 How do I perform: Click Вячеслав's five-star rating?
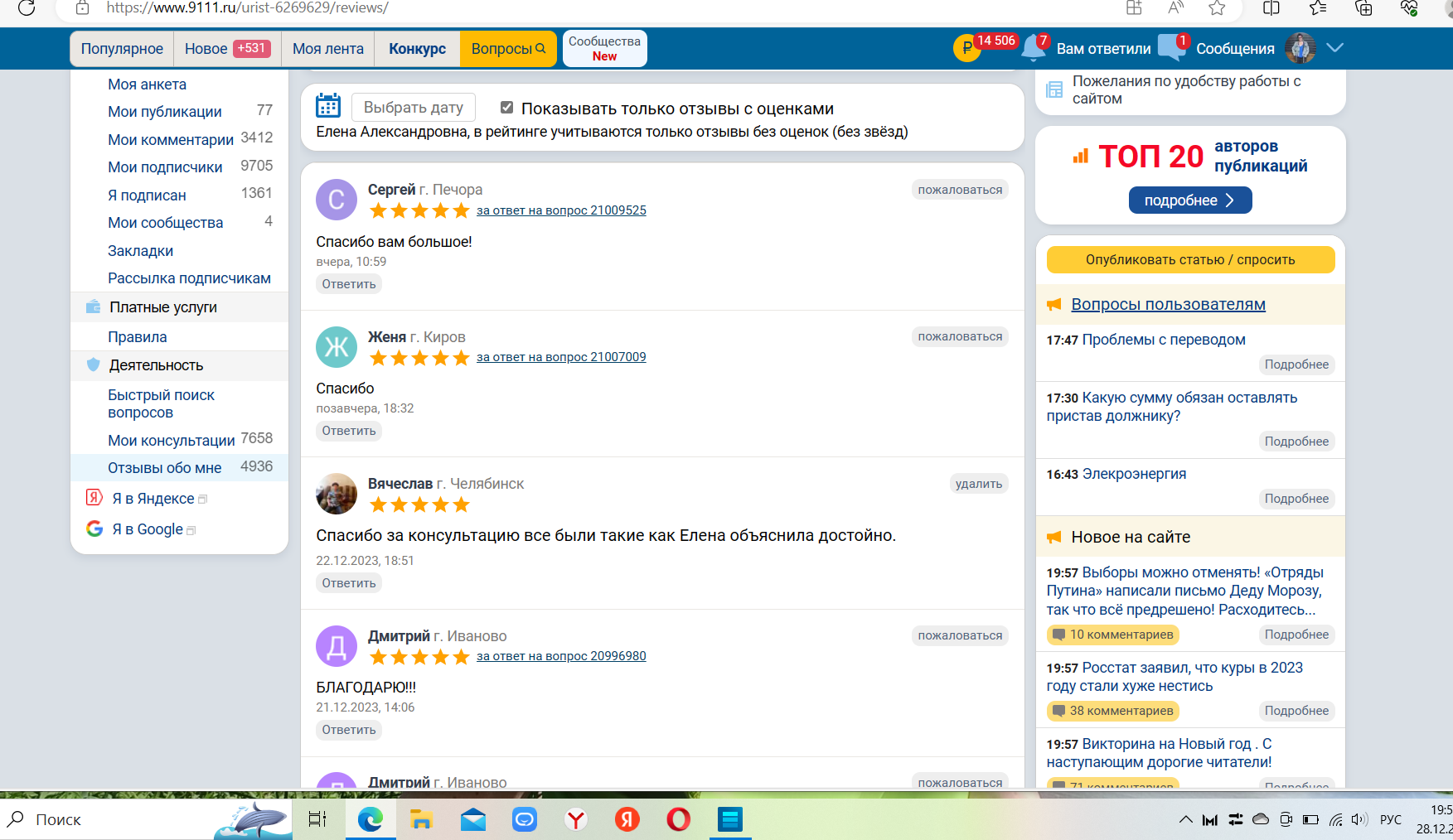click(419, 504)
